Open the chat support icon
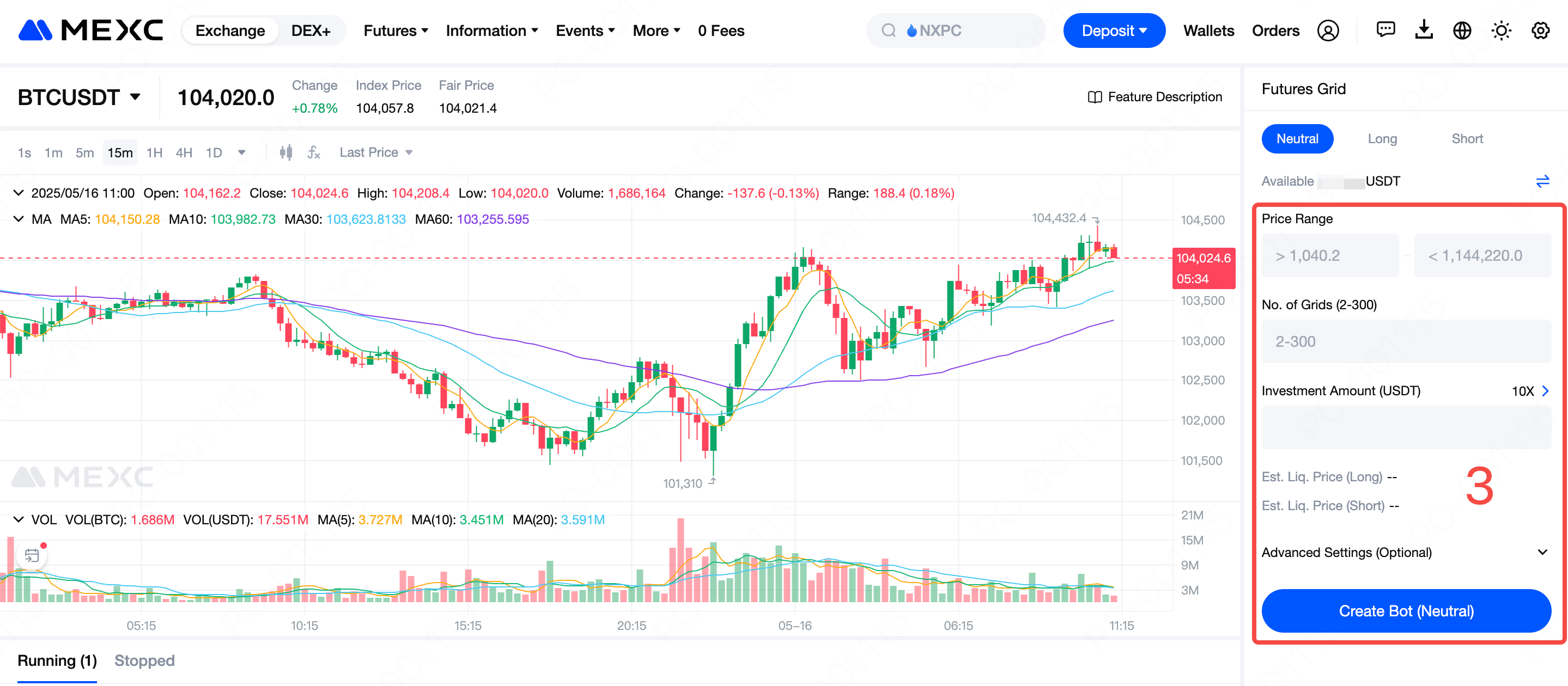Image resolution: width=1568 pixels, height=686 pixels. tap(1385, 30)
